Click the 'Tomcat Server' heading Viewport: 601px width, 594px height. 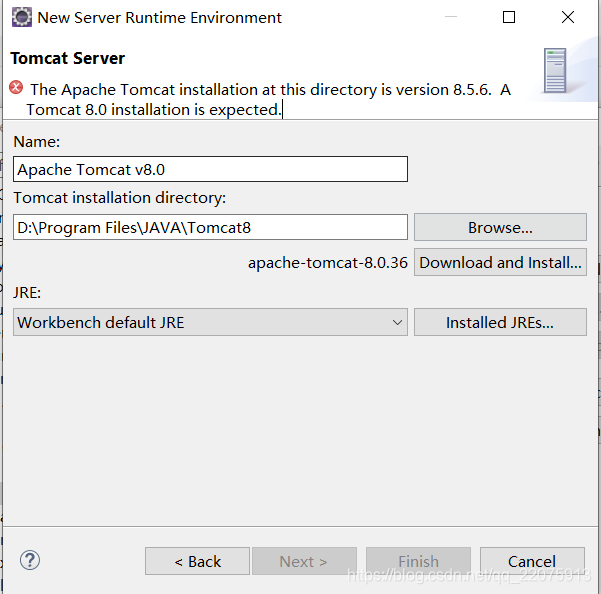[x=67, y=58]
